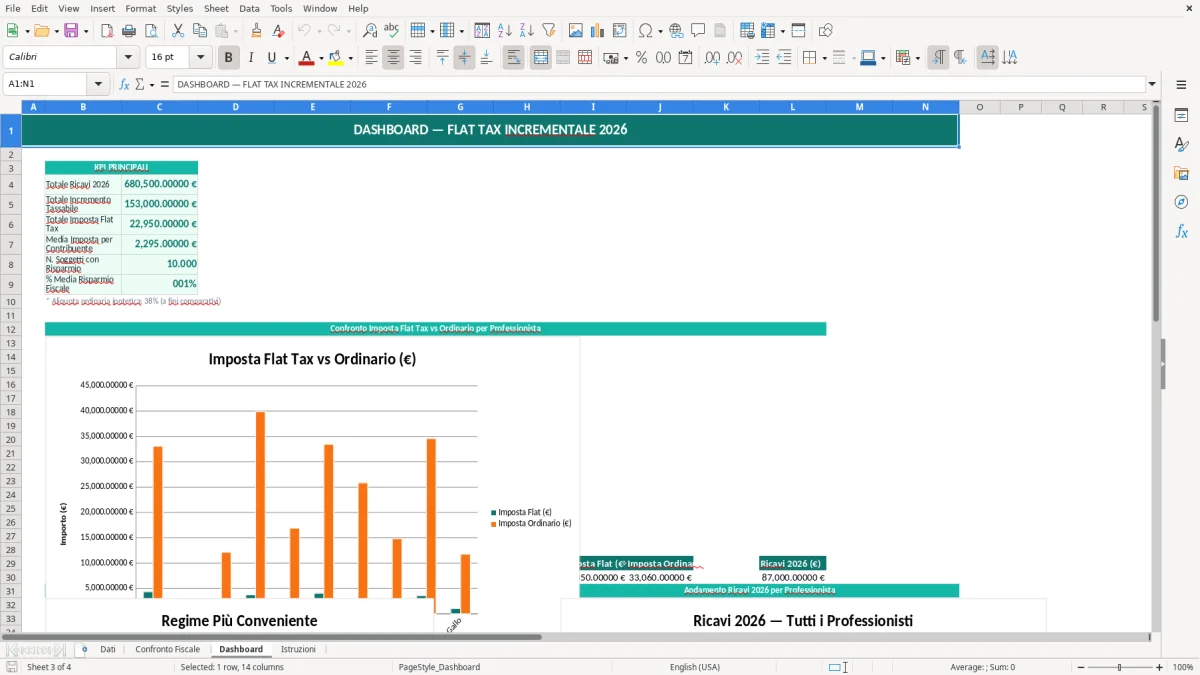Switch to the Dati sheet tab
1200x675 pixels.
click(108, 650)
